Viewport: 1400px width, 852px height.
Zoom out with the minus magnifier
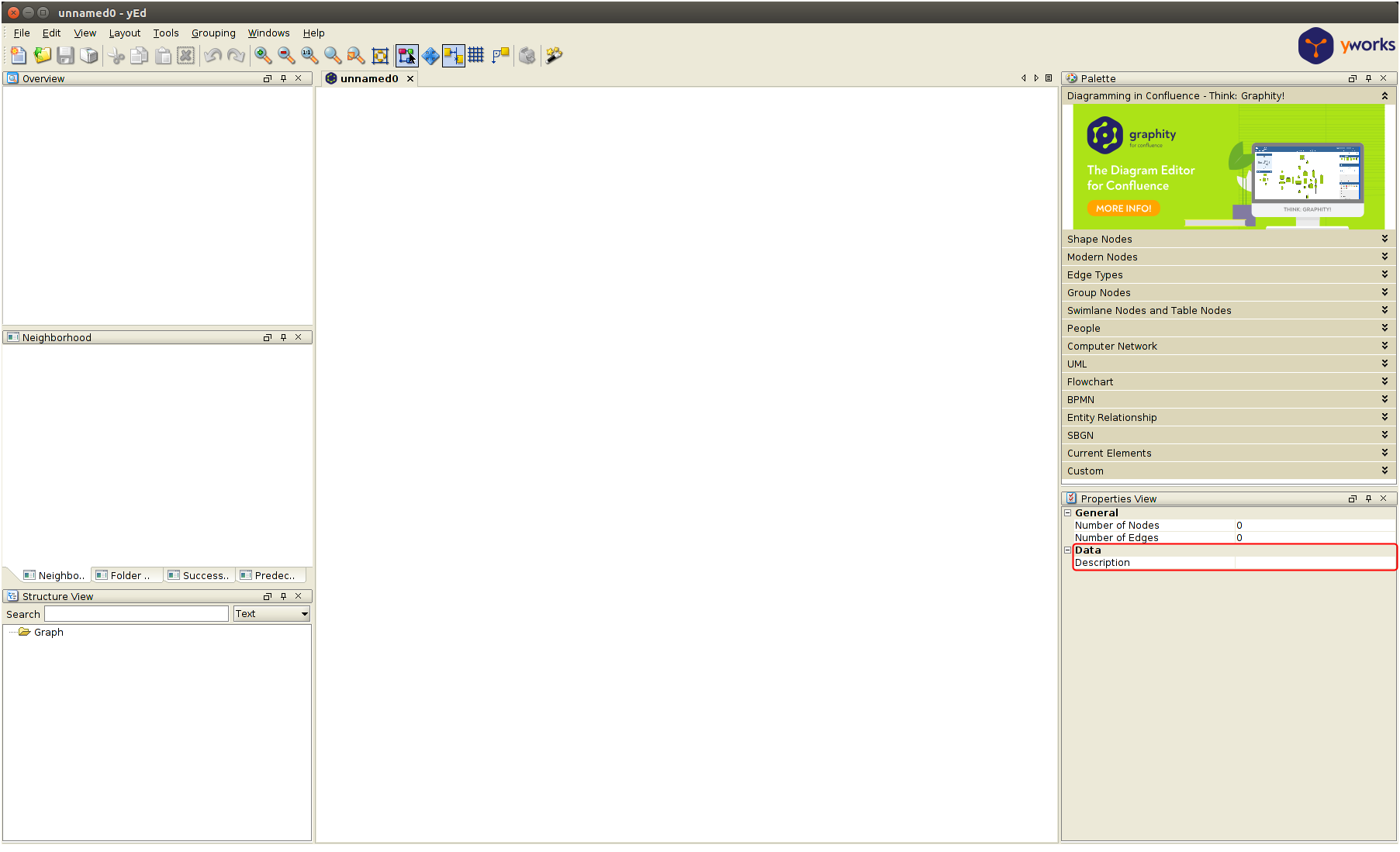(x=286, y=55)
